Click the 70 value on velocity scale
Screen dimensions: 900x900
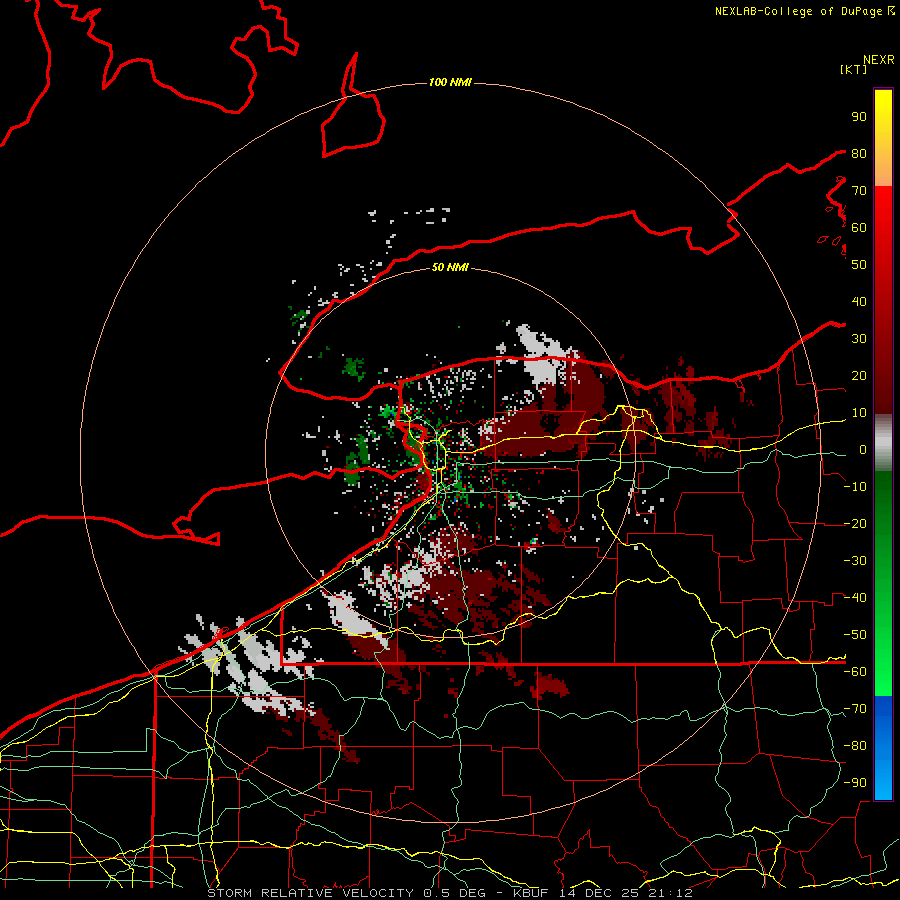coord(859,191)
